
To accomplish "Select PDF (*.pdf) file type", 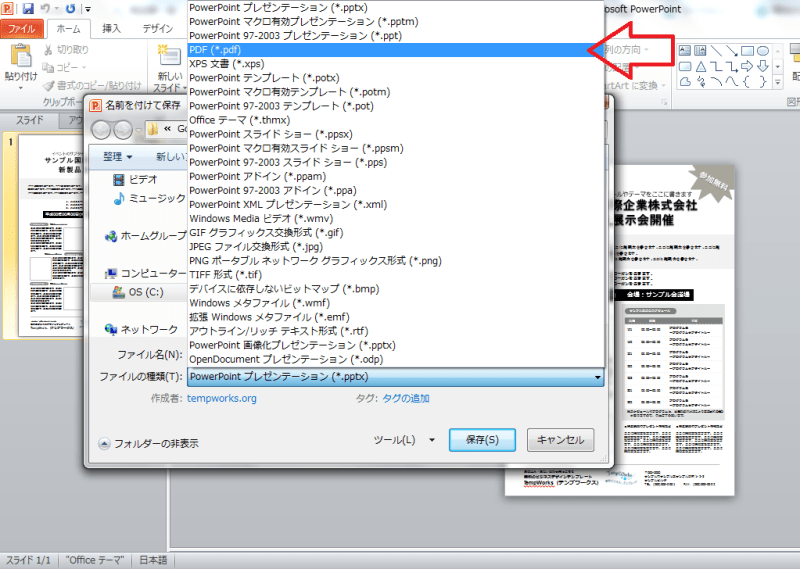I will (396, 50).
